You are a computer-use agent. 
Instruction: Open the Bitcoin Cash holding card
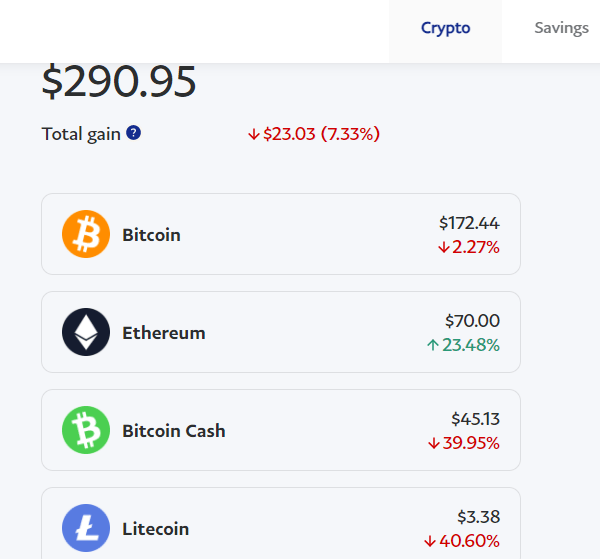tap(280, 430)
